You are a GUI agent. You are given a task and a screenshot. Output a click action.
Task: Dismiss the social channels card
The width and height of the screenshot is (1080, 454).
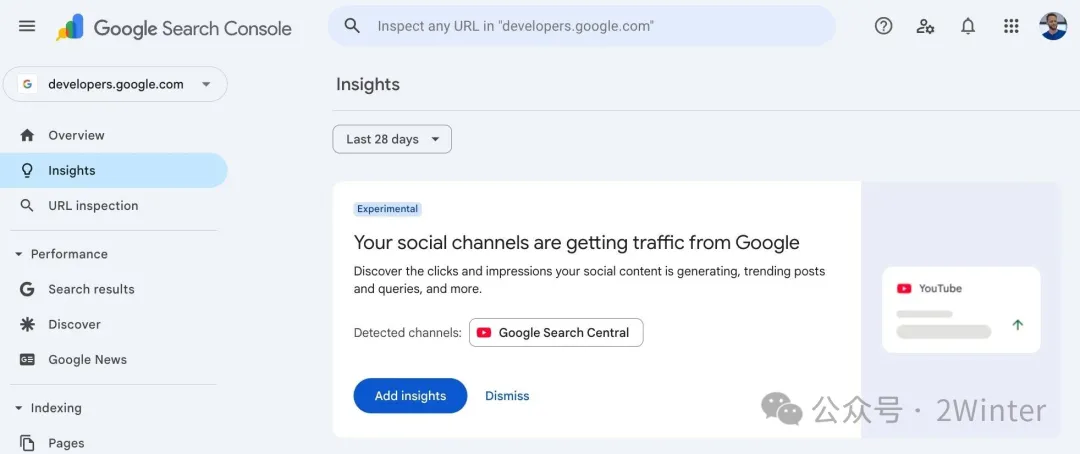(507, 395)
